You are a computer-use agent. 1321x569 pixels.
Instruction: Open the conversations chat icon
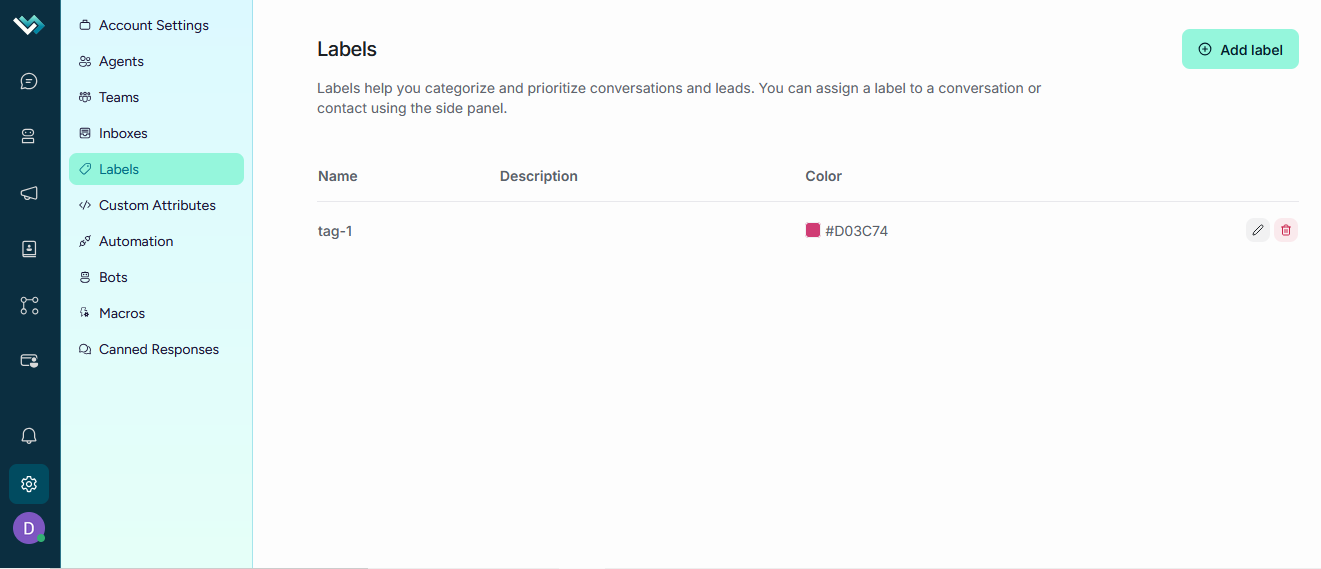[29, 81]
